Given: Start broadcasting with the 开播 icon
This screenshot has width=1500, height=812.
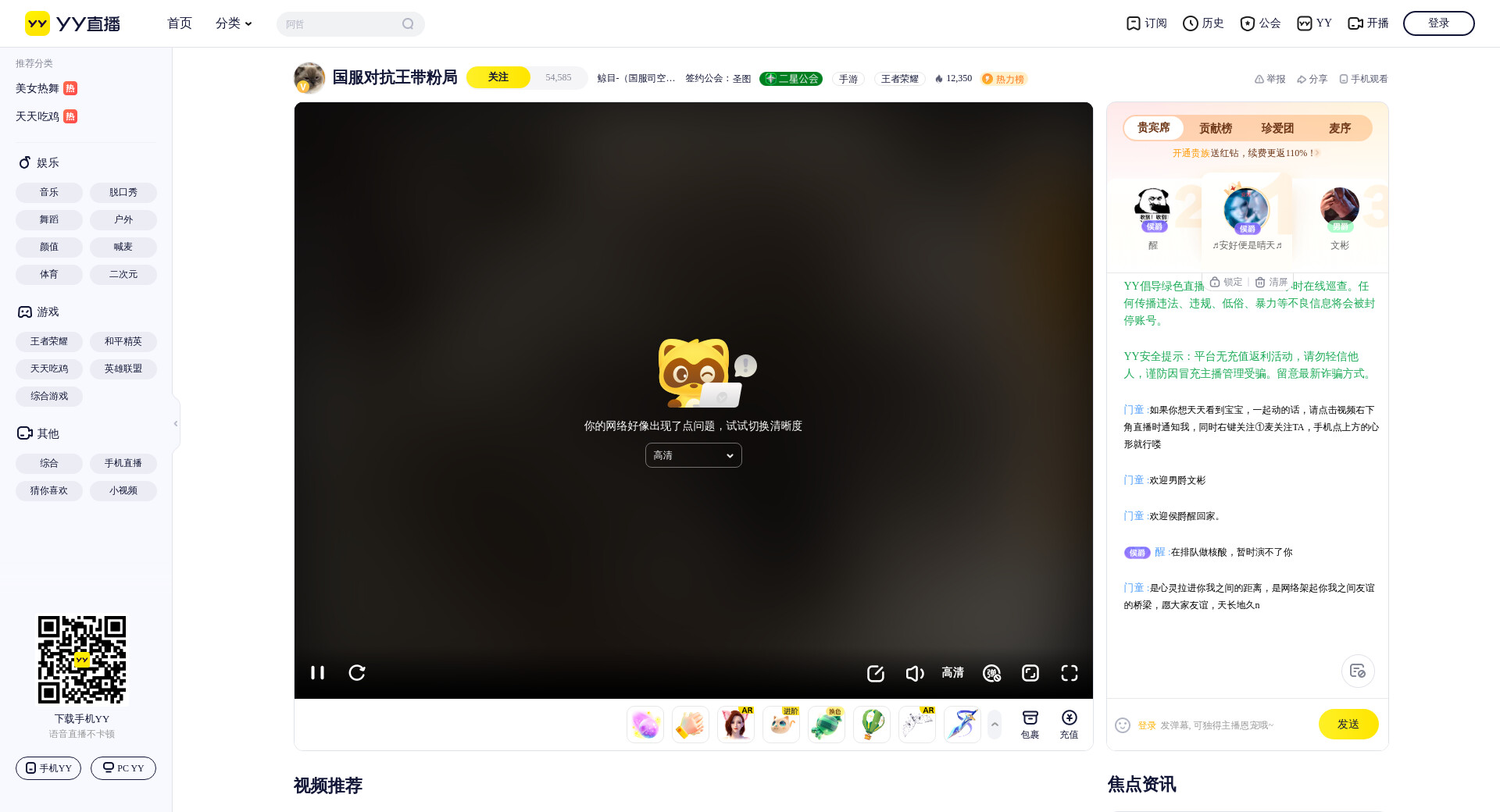Looking at the screenshot, I should (x=1368, y=23).
